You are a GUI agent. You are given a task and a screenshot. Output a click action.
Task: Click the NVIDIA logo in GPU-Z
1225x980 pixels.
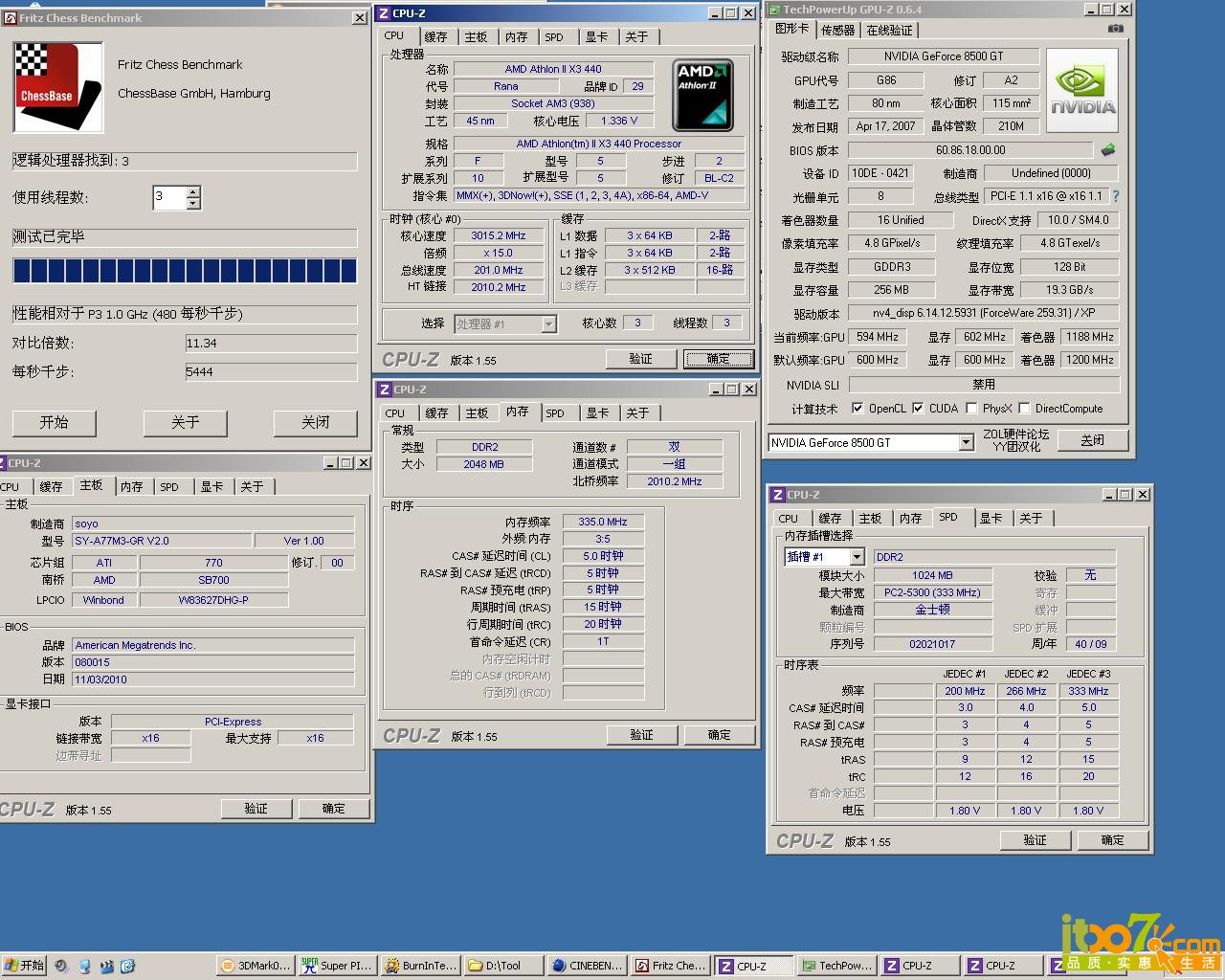[x=1082, y=93]
